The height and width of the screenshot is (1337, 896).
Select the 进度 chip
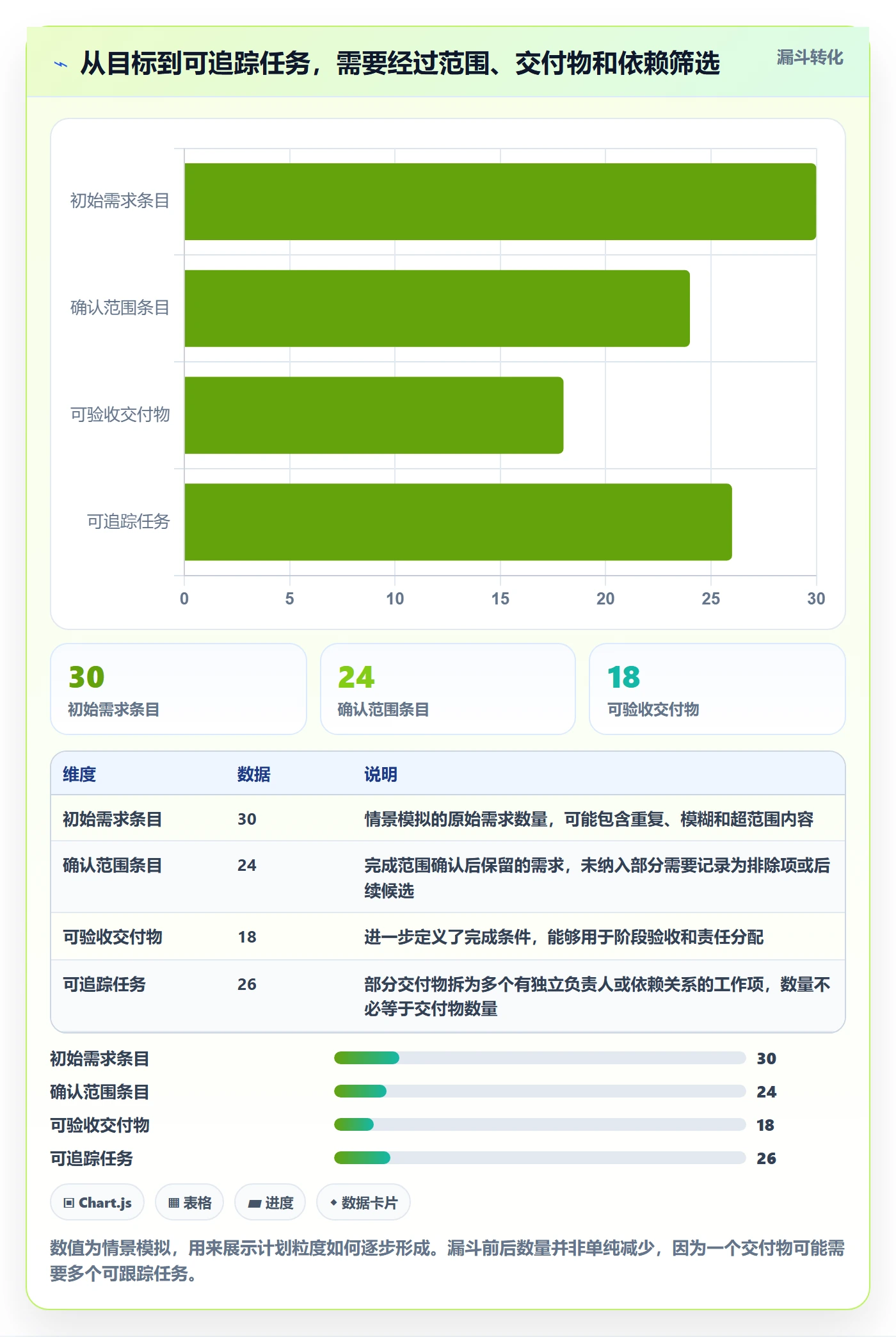(x=270, y=1203)
